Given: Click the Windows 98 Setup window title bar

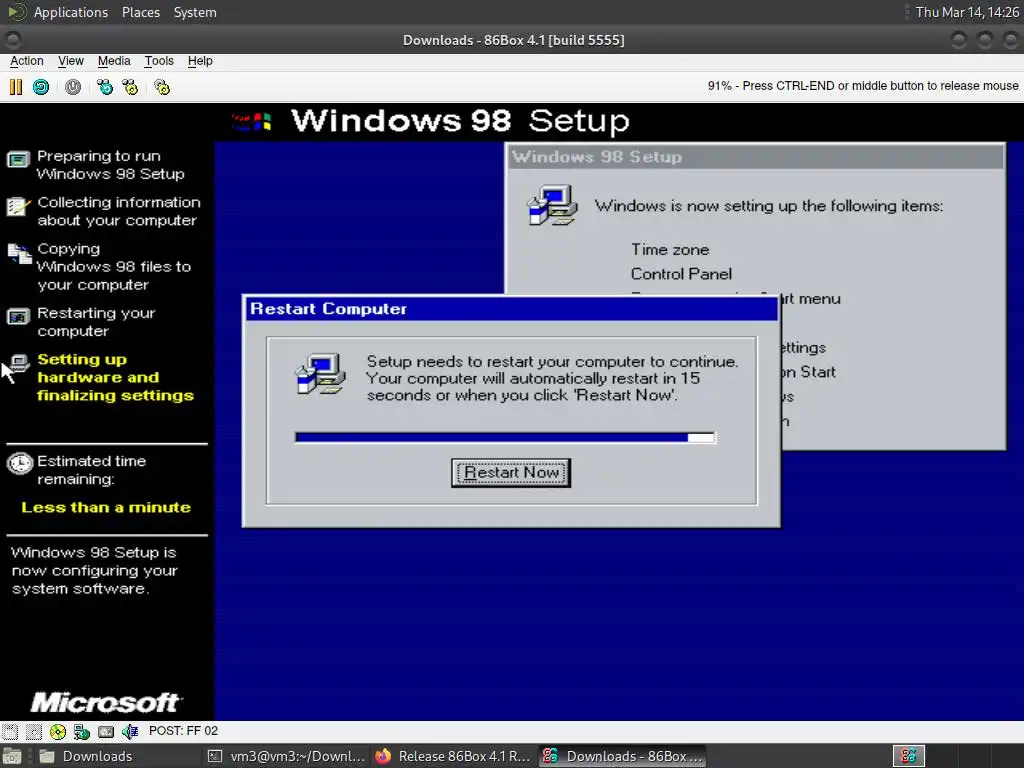Looking at the screenshot, I should [756, 157].
